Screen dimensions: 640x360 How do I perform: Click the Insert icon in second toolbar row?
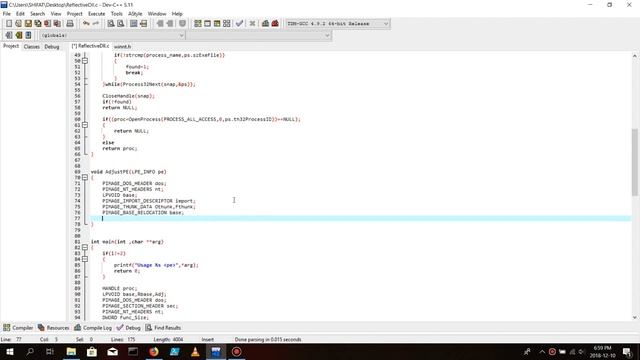9,36
